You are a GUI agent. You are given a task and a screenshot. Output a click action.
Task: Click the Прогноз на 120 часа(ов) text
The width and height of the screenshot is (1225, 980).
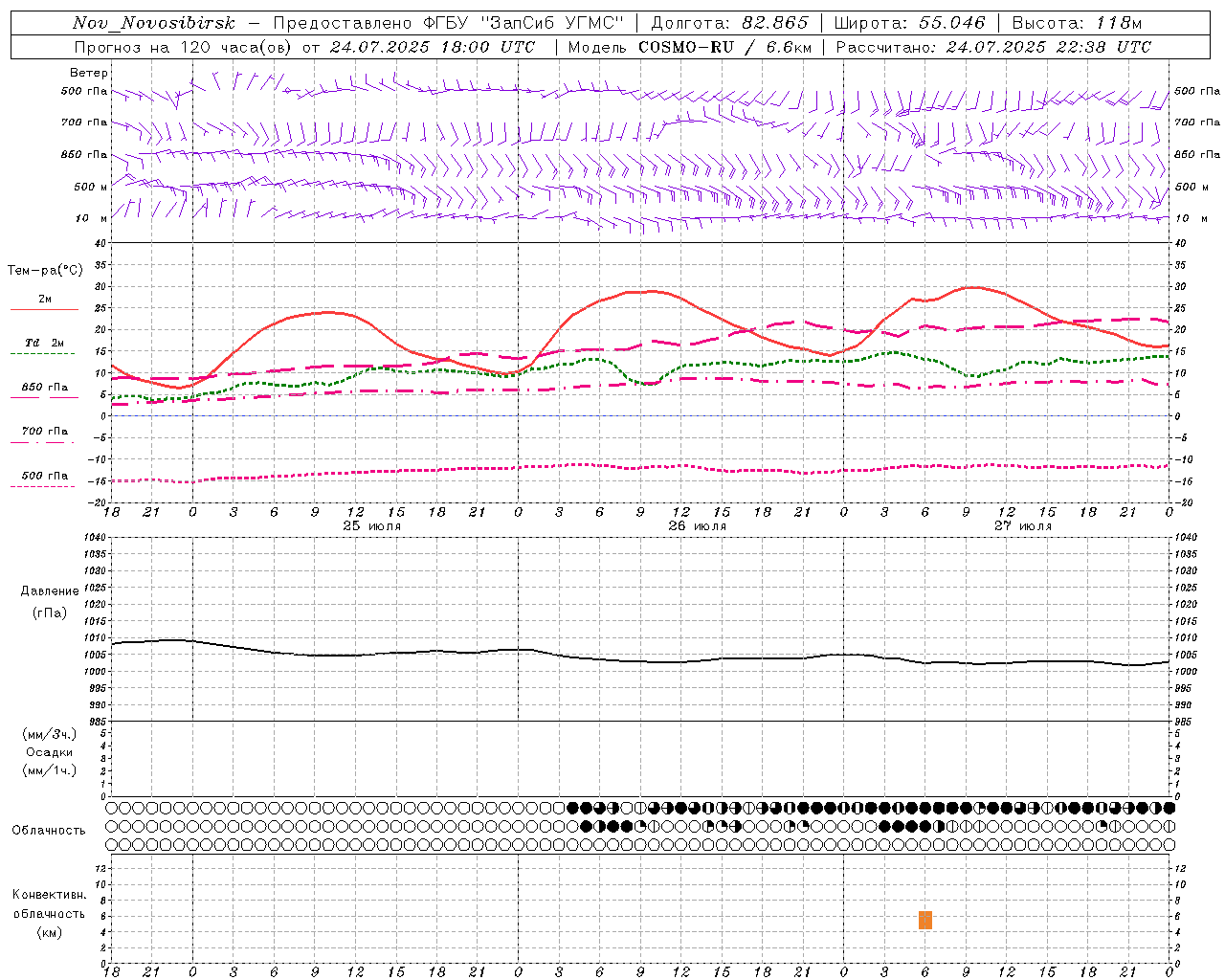(x=184, y=47)
